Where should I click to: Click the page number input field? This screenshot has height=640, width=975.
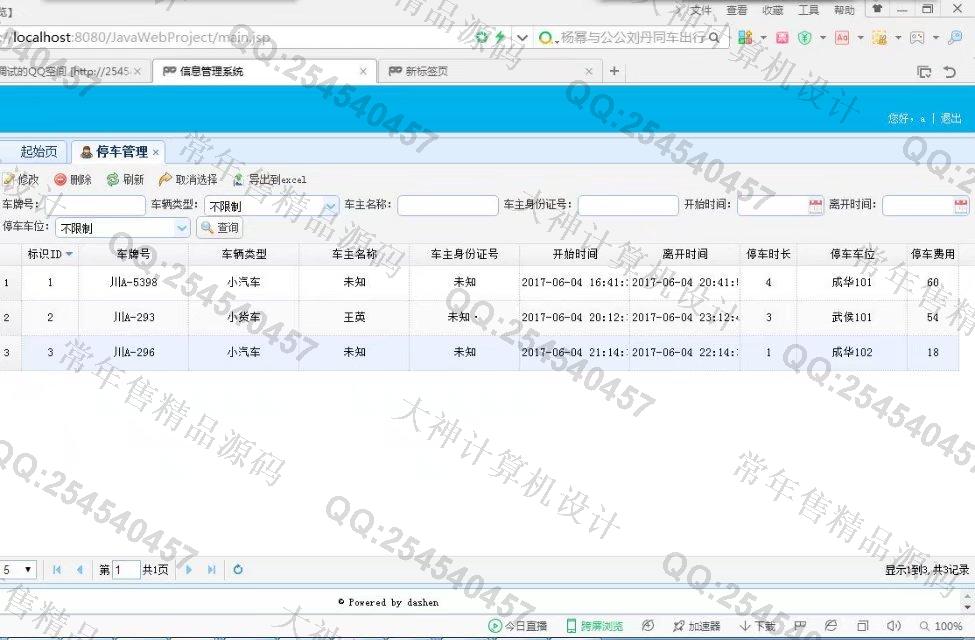click(126, 570)
